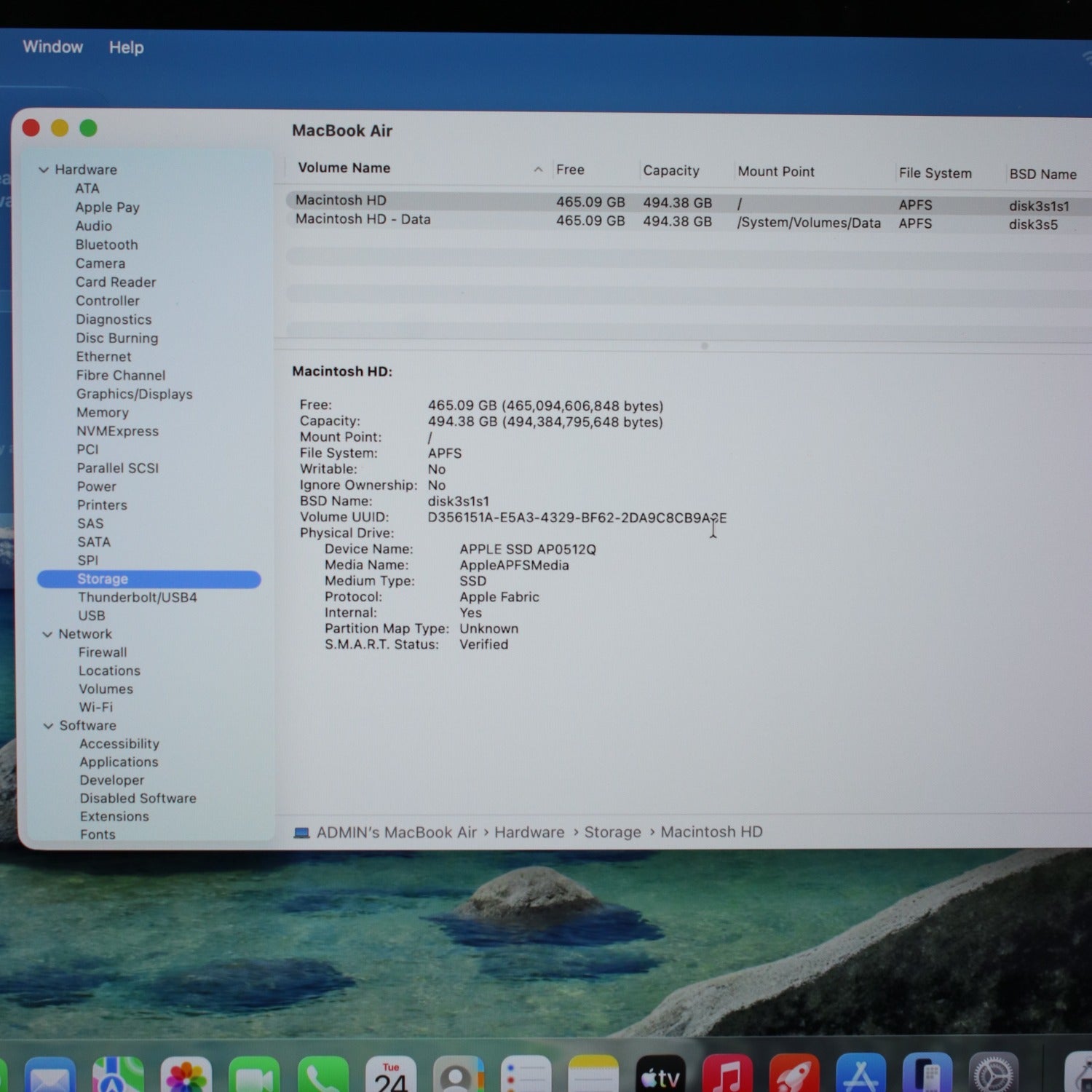
Task: Open Reminders in the Dock
Action: click(526, 1075)
